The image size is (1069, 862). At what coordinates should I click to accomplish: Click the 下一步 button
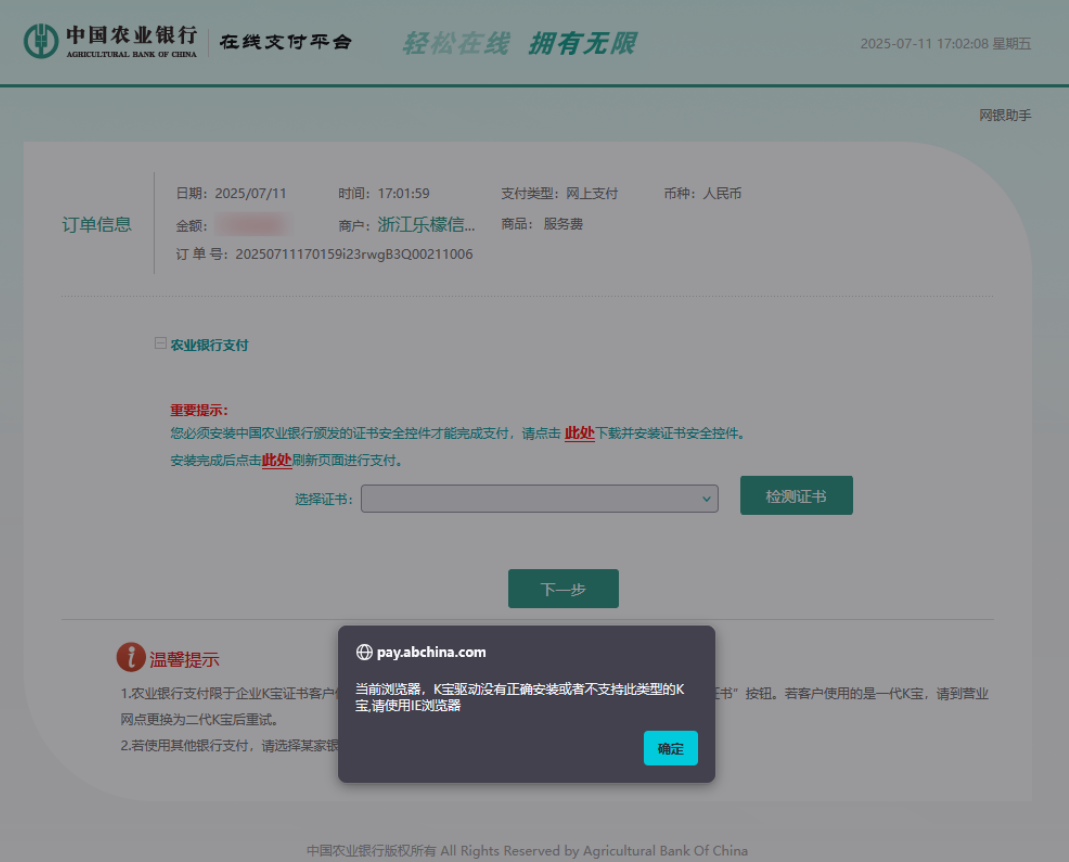point(563,589)
